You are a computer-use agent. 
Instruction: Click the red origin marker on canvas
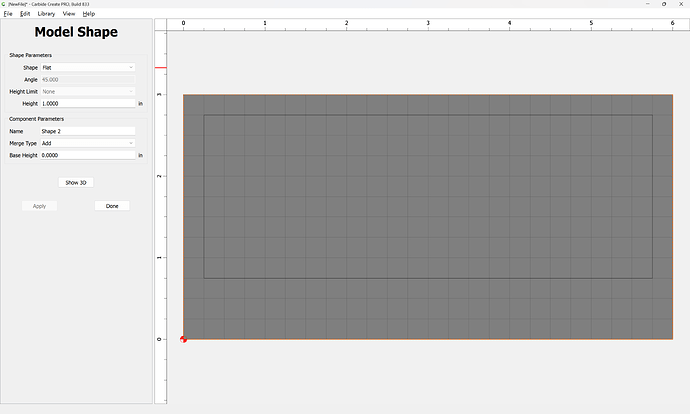point(184,339)
